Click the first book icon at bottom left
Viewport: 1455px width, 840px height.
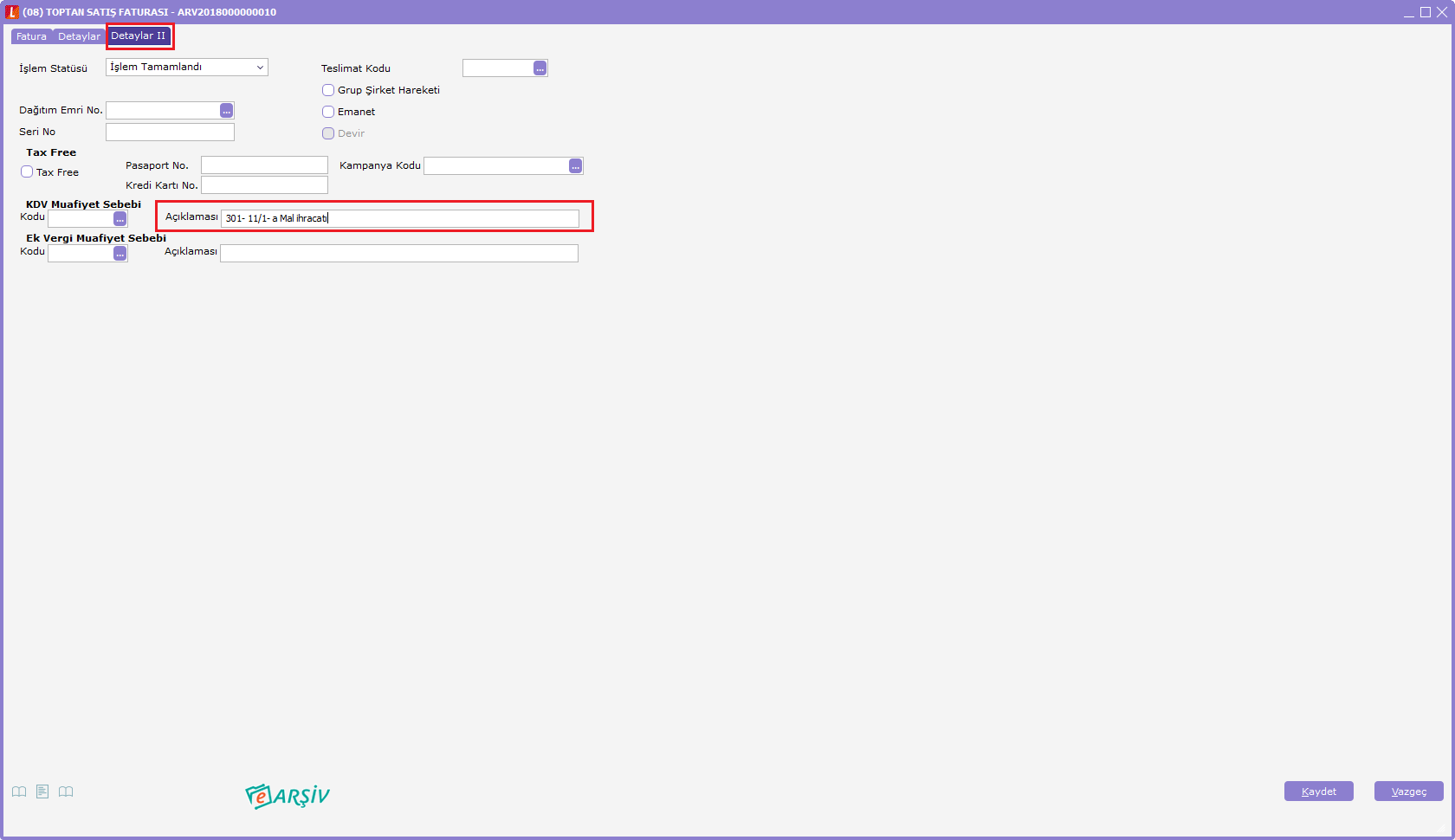19,792
